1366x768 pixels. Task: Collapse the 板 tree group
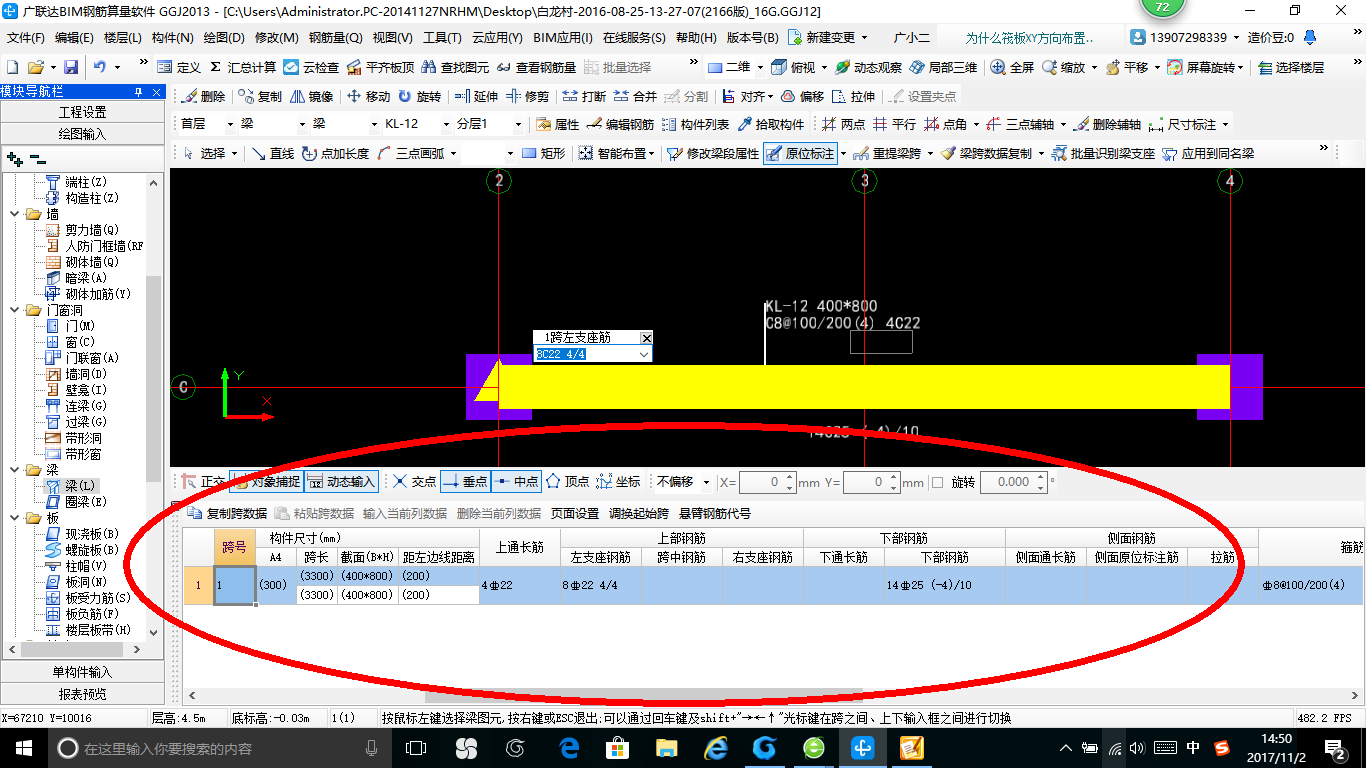(14, 518)
